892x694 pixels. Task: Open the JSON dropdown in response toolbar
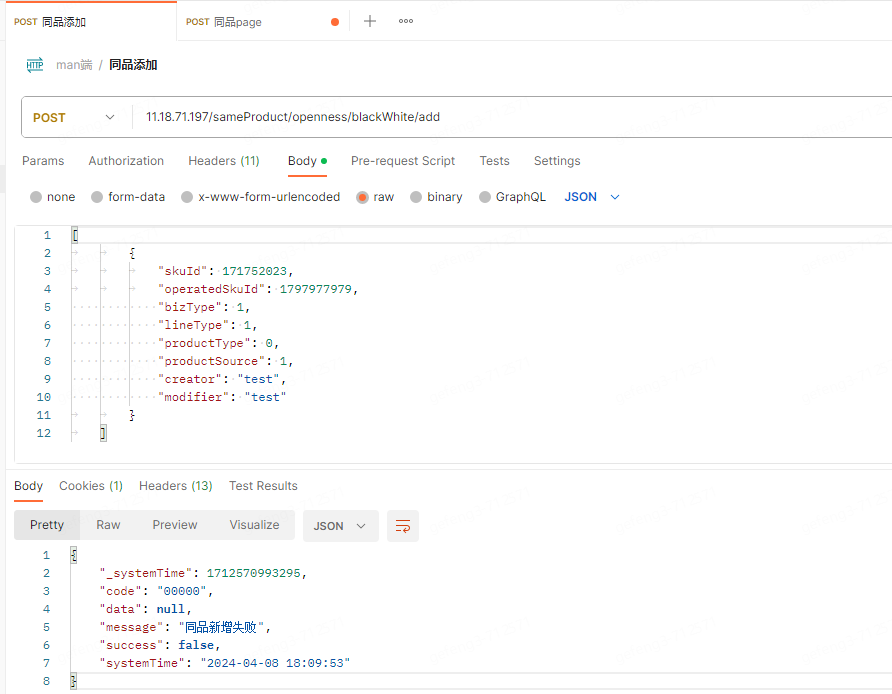coord(340,525)
